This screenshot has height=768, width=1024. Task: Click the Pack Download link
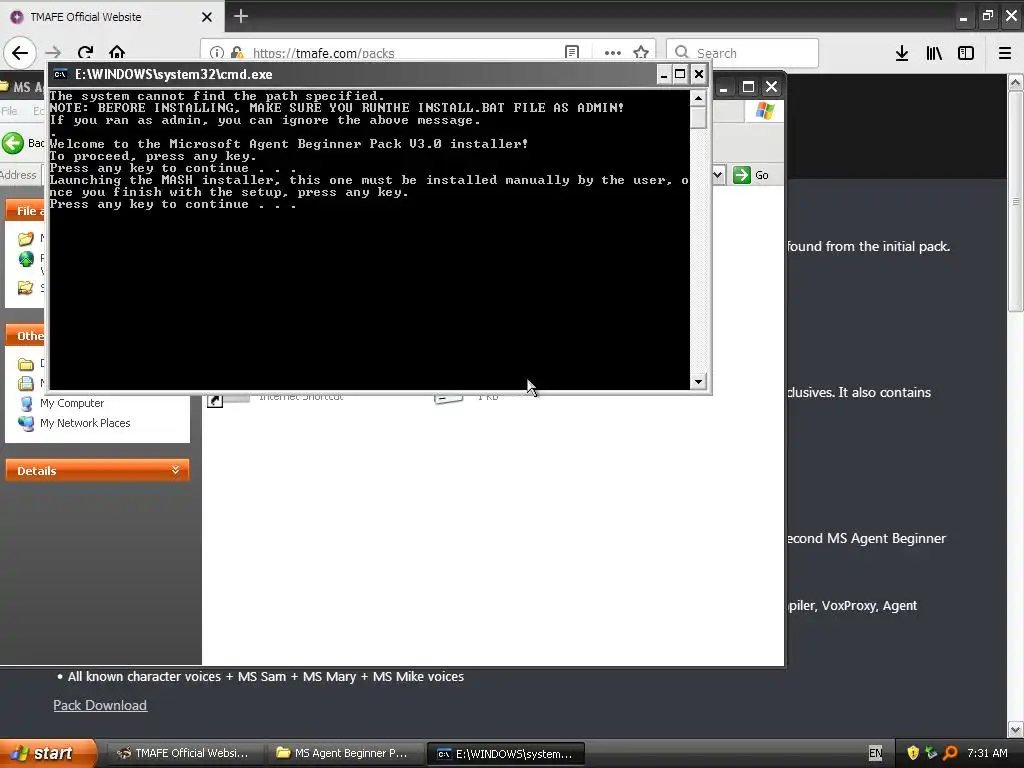click(x=100, y=705)
